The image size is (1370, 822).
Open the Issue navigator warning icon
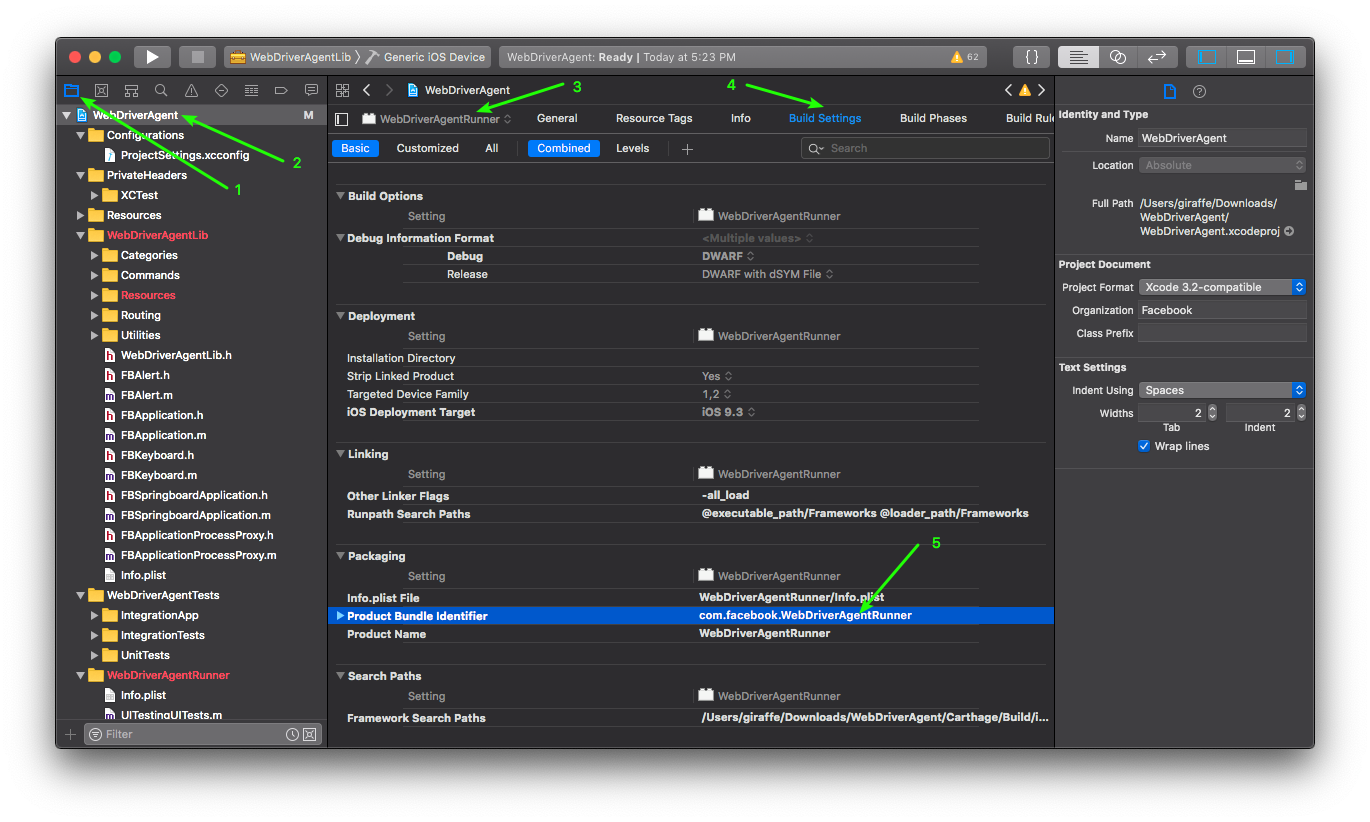click(191, 90)
